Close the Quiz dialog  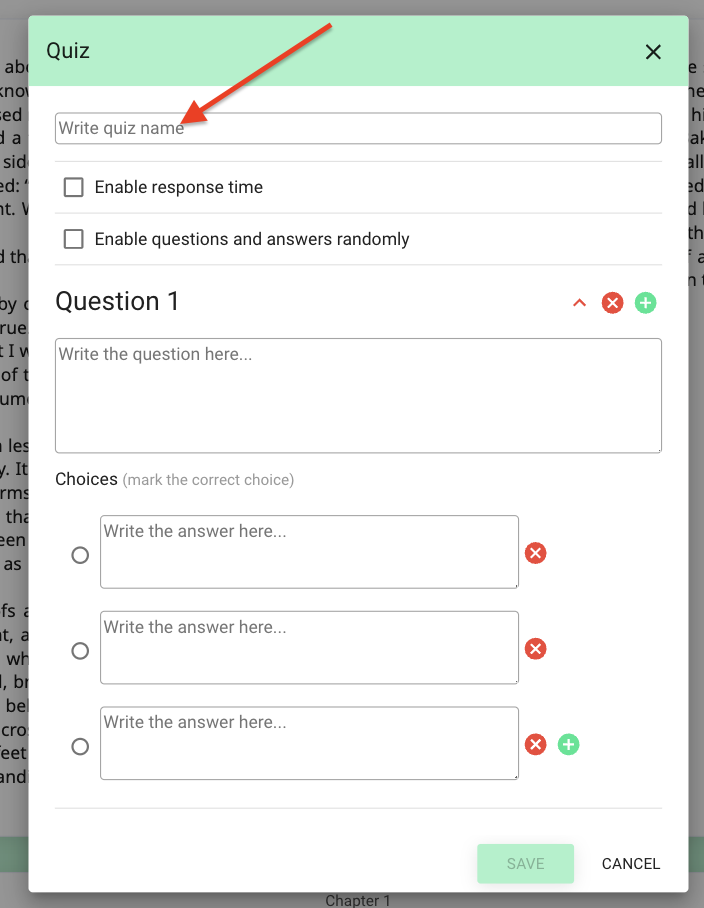pyautogui.click(x=653, y=52)
